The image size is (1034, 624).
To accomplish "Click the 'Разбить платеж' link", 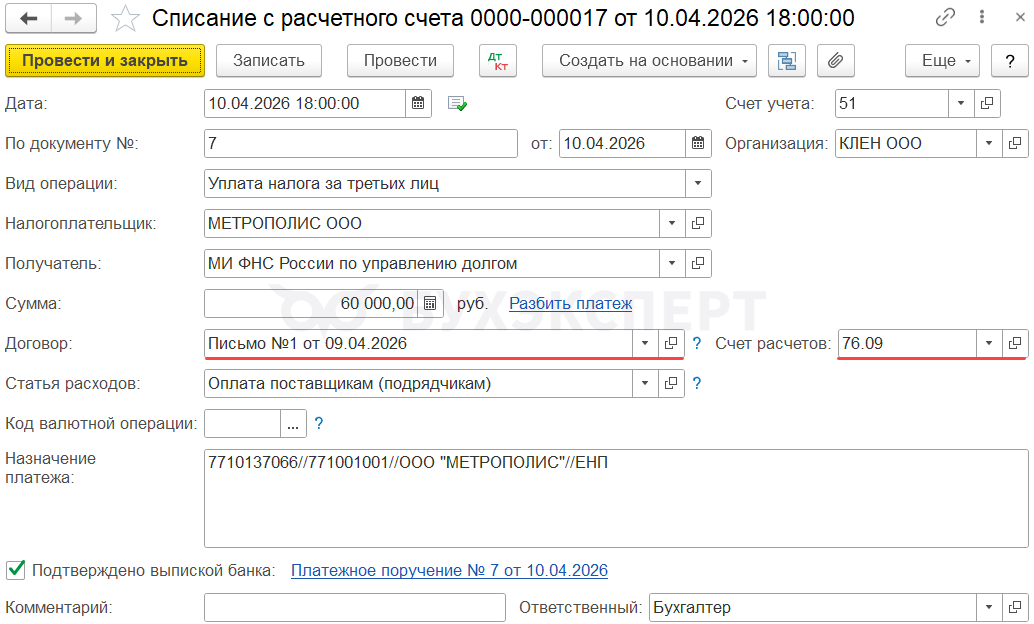I will click(570, 303).
